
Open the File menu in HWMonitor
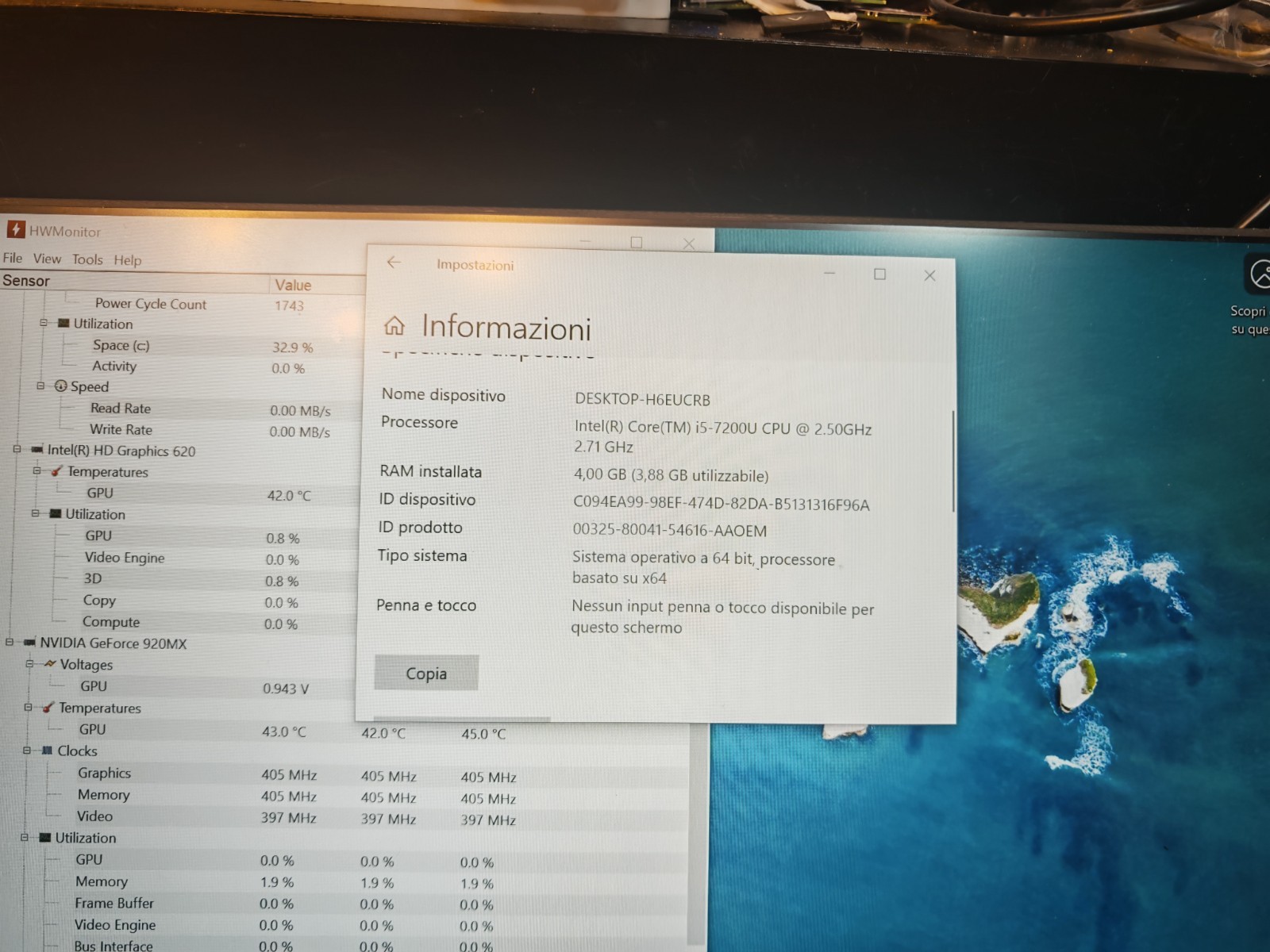13,258
